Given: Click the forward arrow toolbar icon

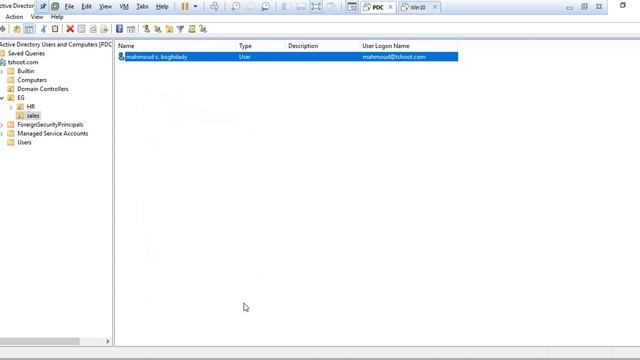Looking at the screenshot, I should point(2,29).
